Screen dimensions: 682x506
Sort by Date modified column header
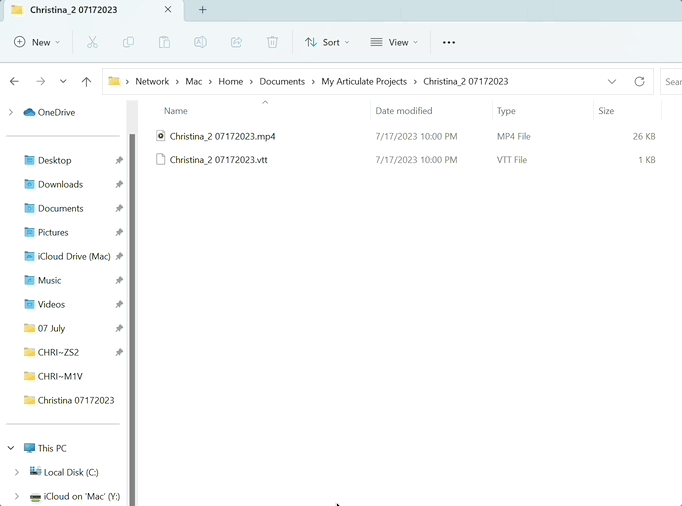(404, 111)
